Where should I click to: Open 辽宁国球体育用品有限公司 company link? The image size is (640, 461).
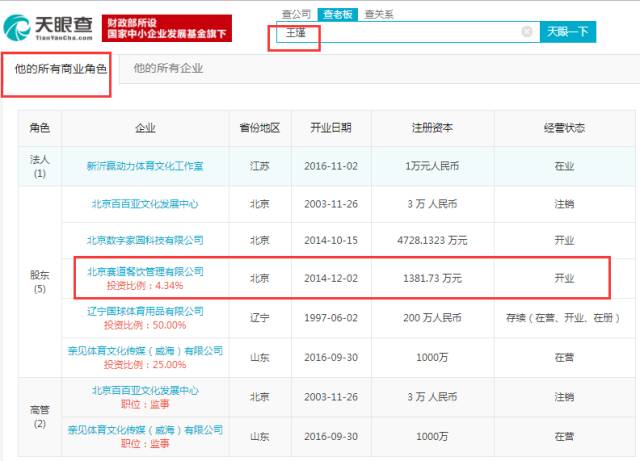click(145, 311)
